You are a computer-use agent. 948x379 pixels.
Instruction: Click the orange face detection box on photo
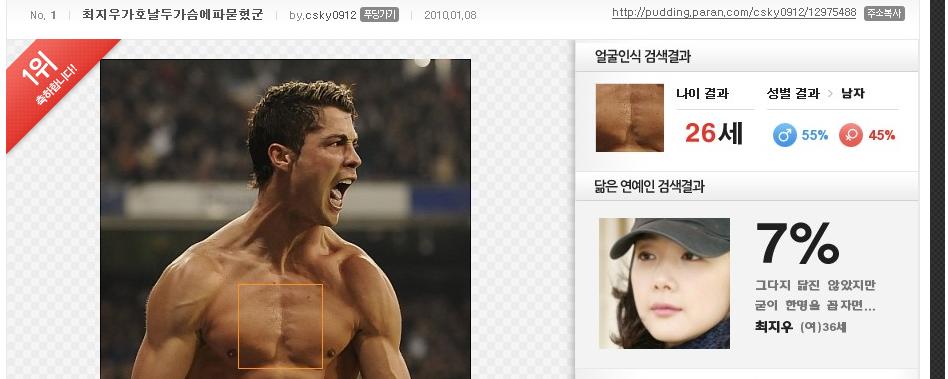coord(280,326)
